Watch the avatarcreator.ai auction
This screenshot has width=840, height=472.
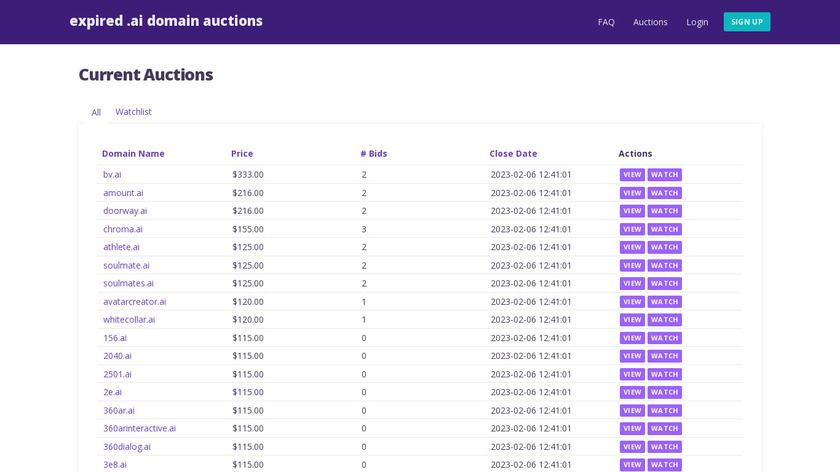tap(664, 302)
